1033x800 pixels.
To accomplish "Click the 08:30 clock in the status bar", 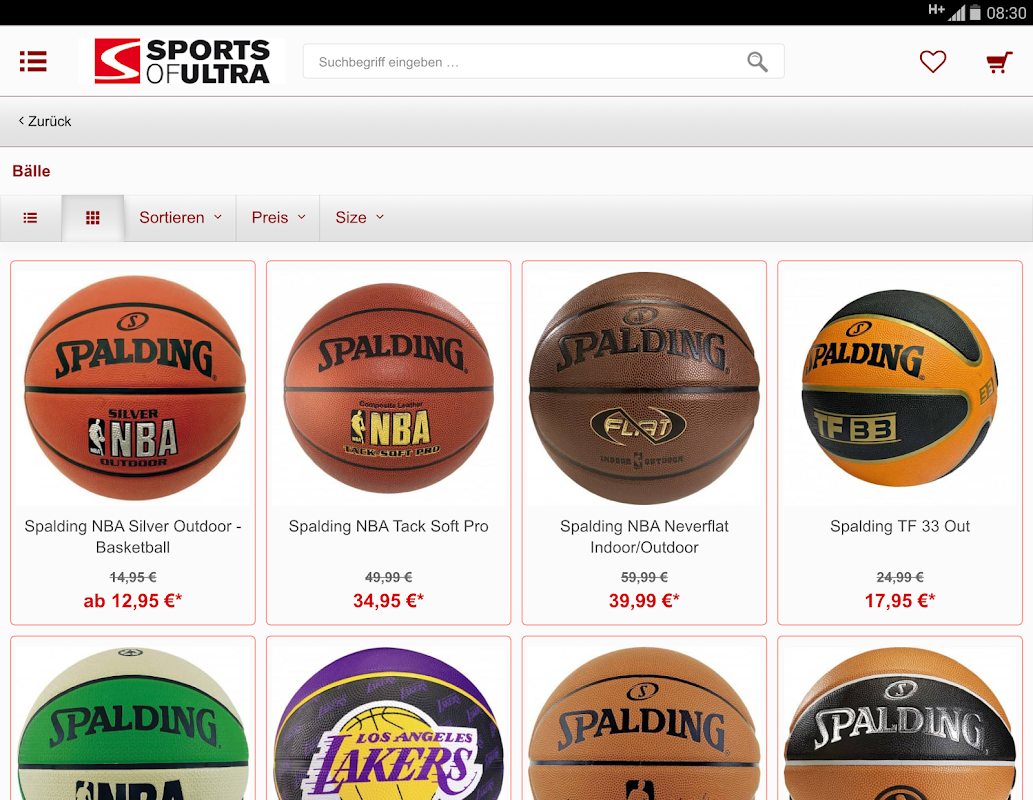I will [1006, 13].
